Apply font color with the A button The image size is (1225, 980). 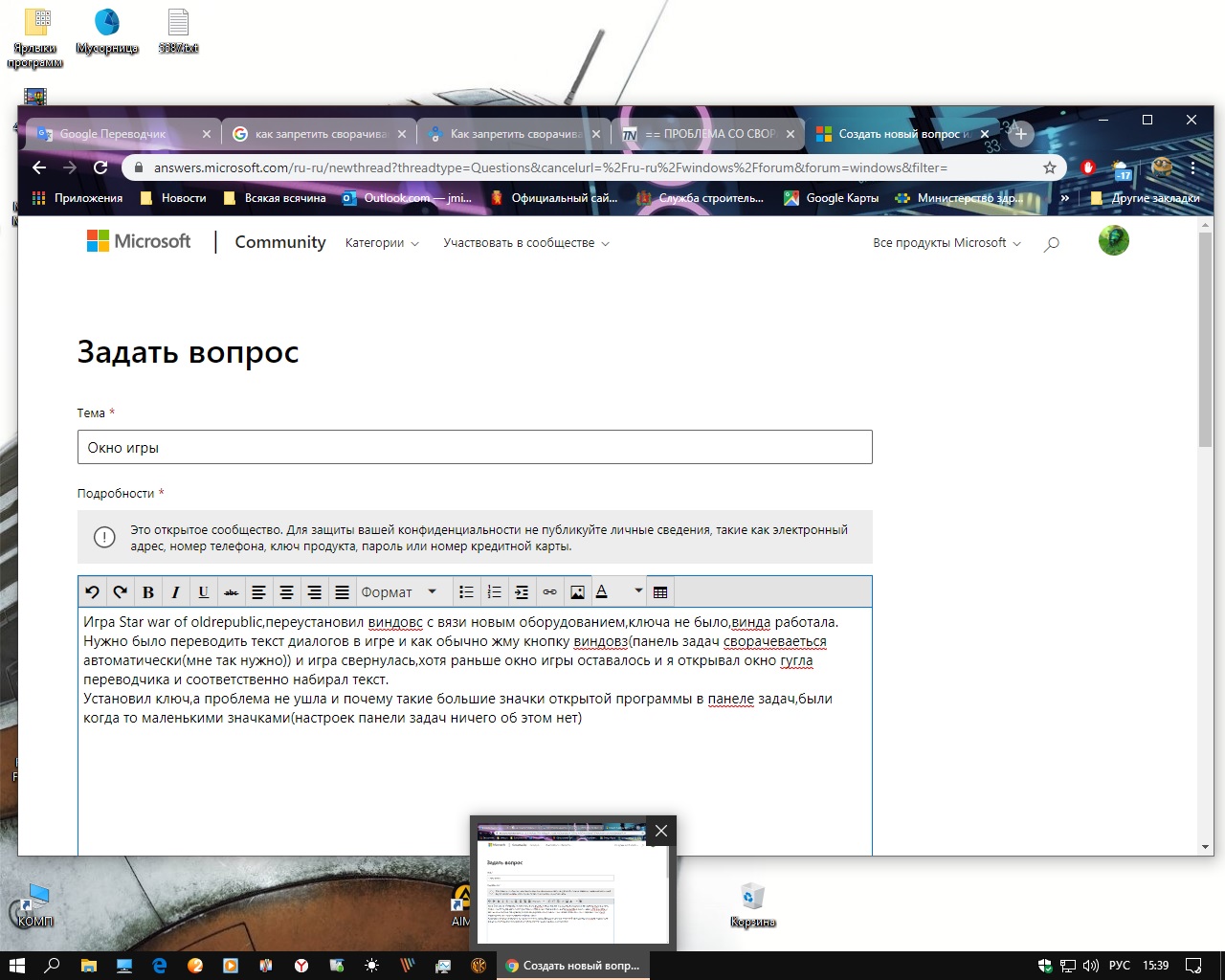point(603,592)
